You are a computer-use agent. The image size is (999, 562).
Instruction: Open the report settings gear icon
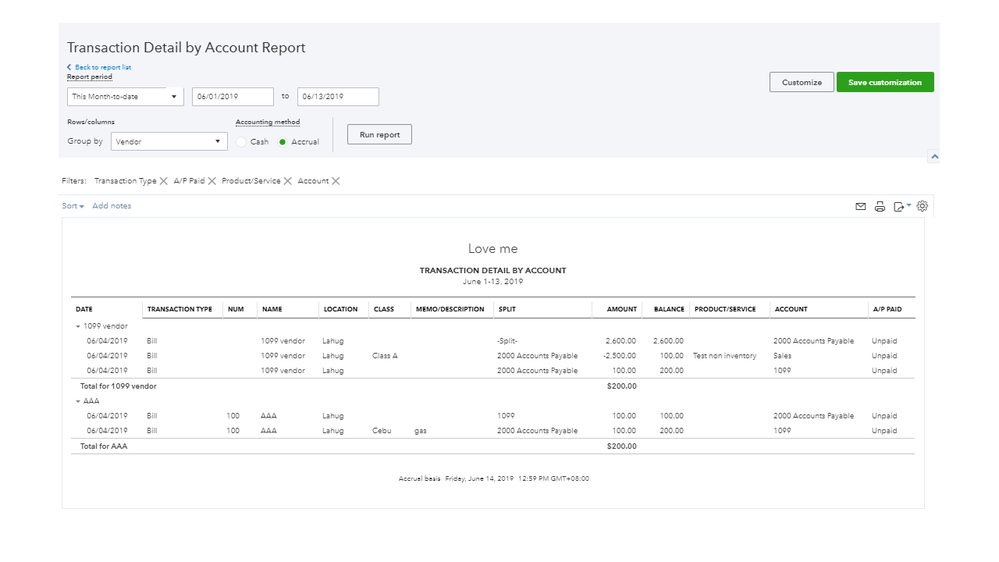[x=922, y=206]
